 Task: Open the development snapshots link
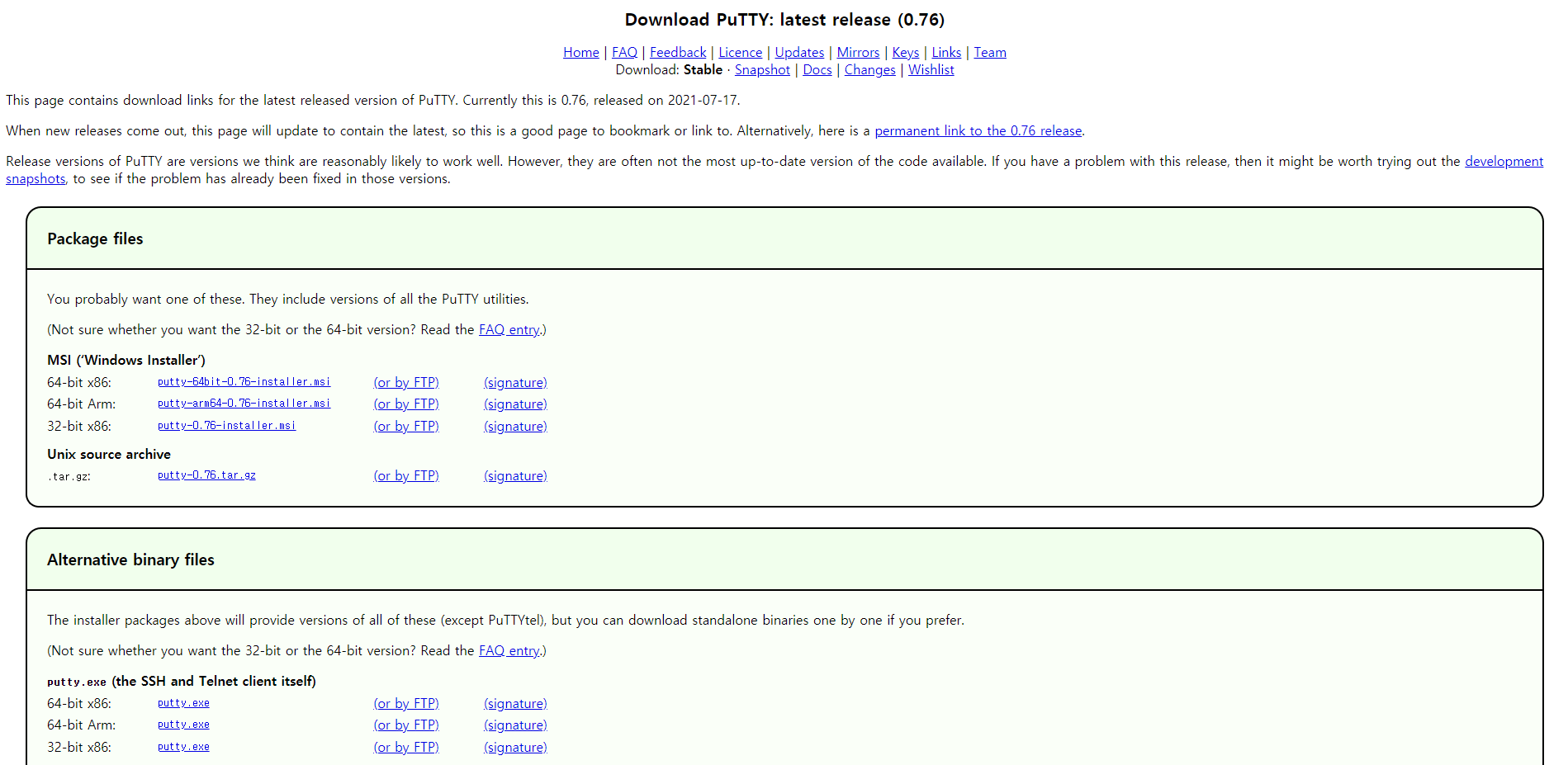pyautogui.click(x=1504, y=162)
